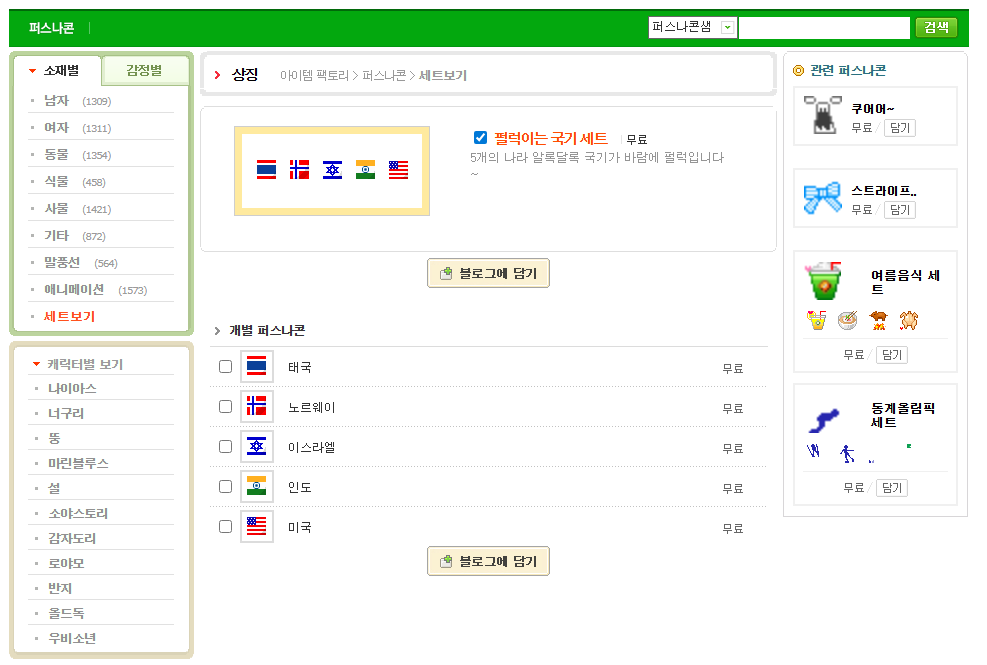
Task: Uncheck the 펄럭이는 국기 세트 checkbox
Action: [480, 138]
